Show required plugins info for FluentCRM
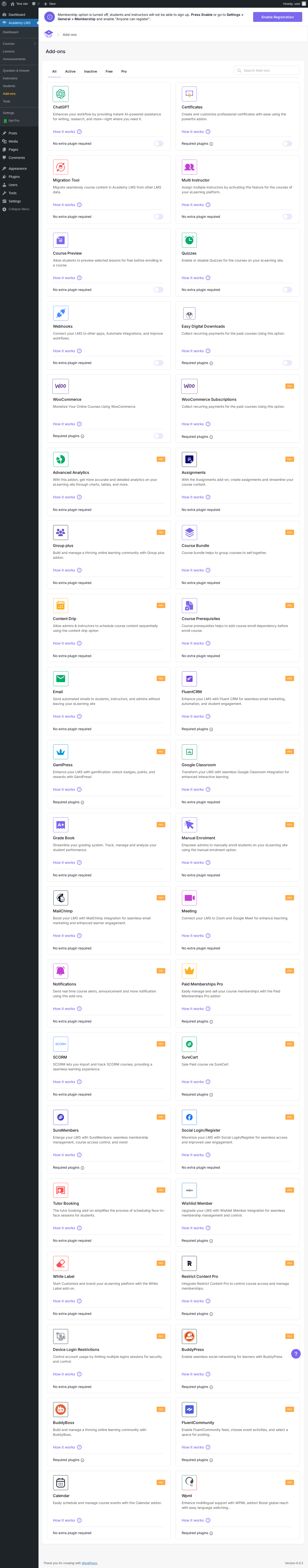The width and height of the screenshot is (308, 1568). pyautogui.click(x=211, y=729)
